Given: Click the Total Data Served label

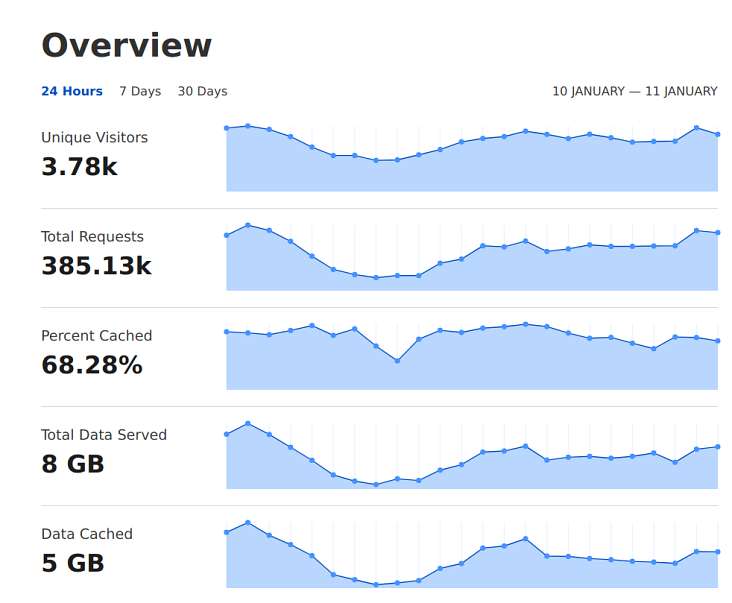Looking at the screenshot, I should point(104,435).
